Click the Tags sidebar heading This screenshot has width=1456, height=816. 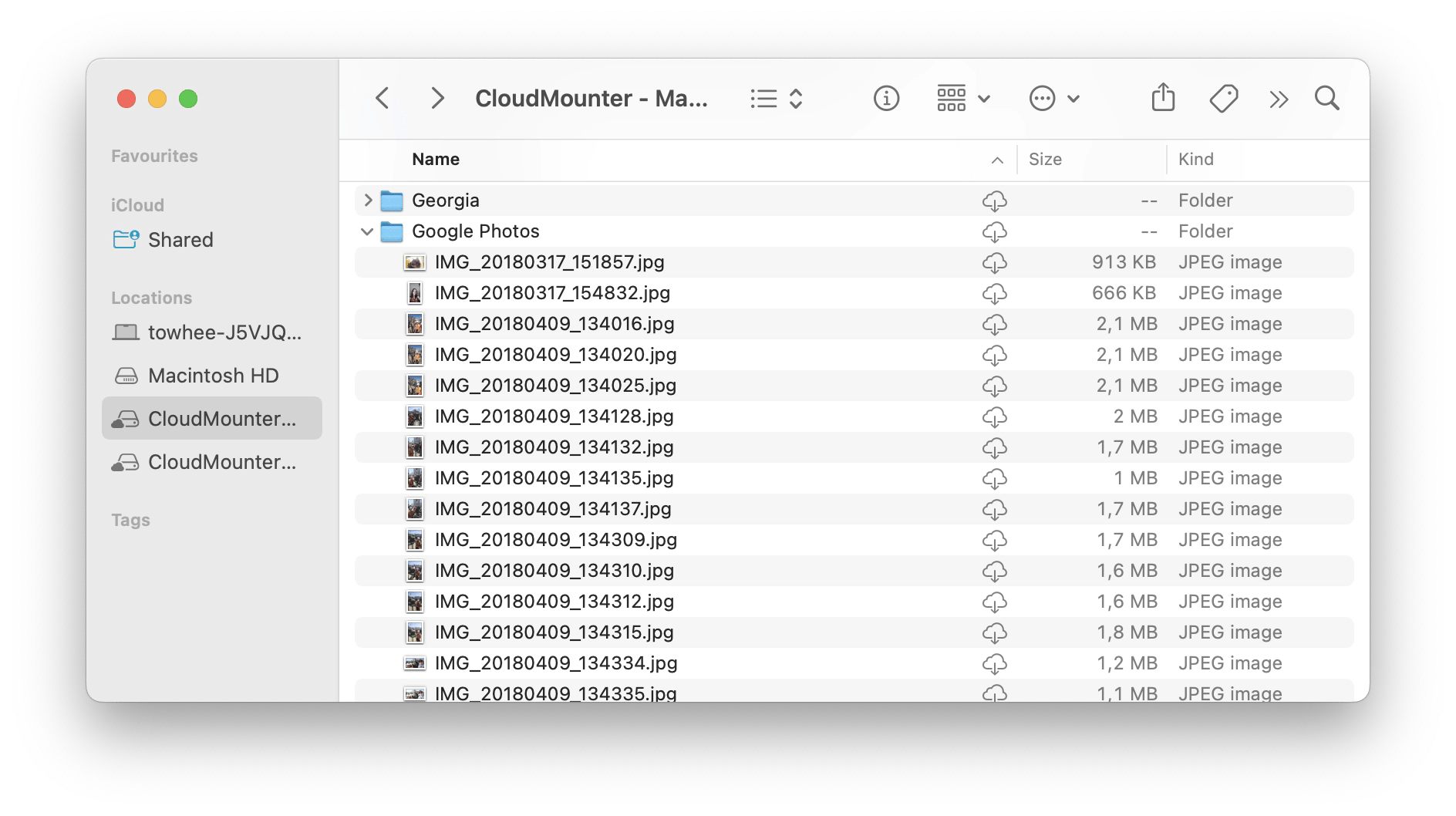(130, 521)
